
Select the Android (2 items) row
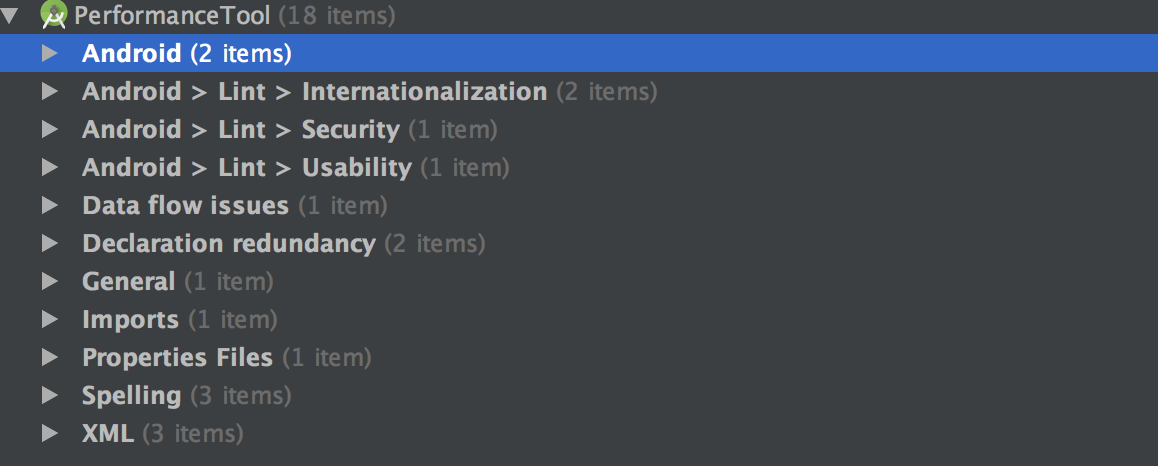(x=186, y=53)
